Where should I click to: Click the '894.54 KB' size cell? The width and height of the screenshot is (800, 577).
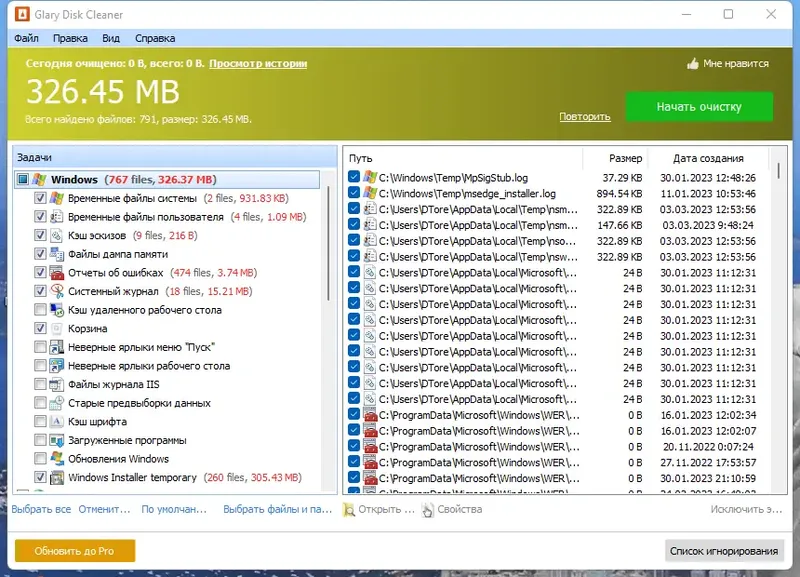point(619,194)
